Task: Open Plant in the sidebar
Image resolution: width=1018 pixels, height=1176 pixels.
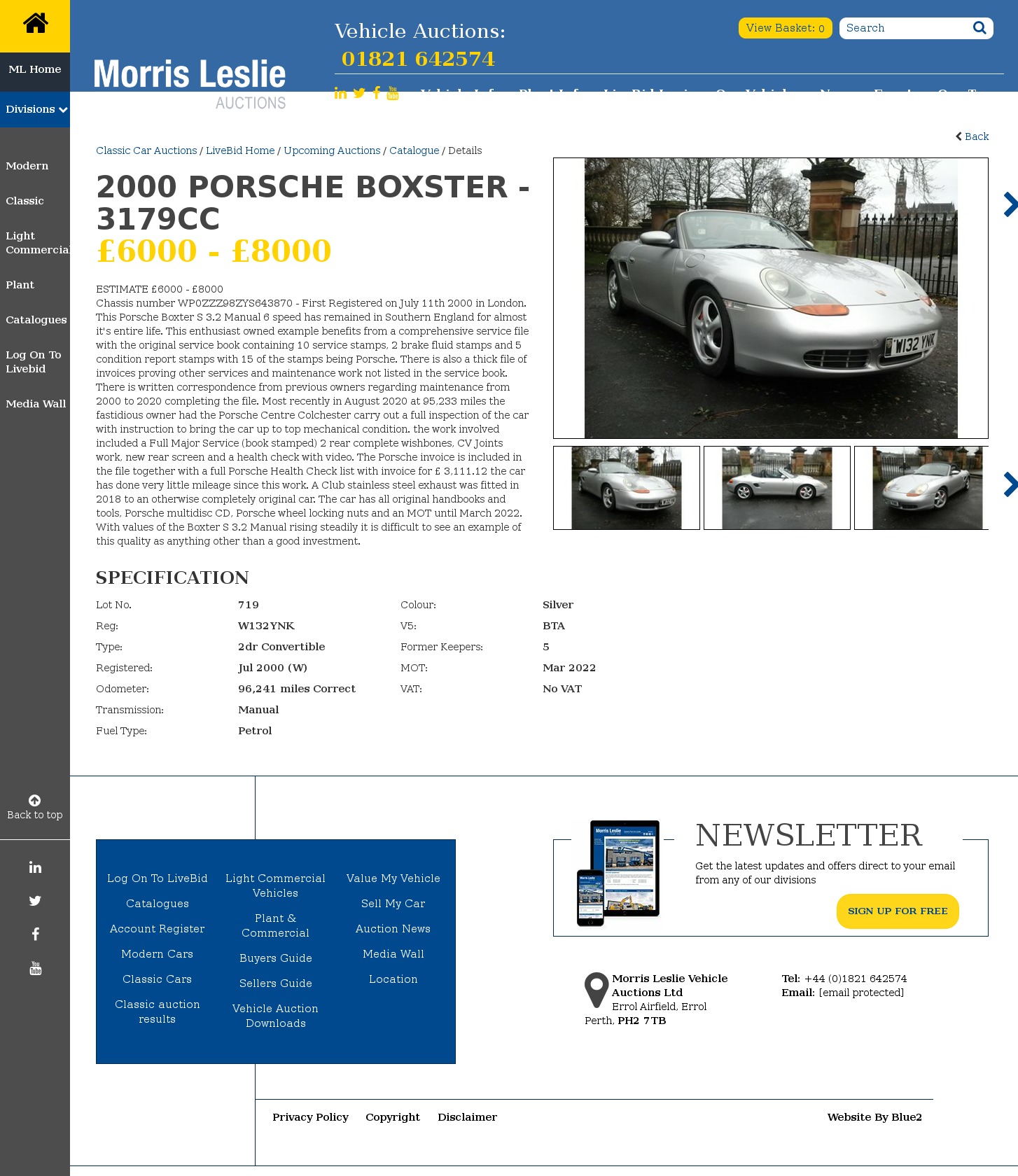Action: pyautogui.click(x=20, y=285)
